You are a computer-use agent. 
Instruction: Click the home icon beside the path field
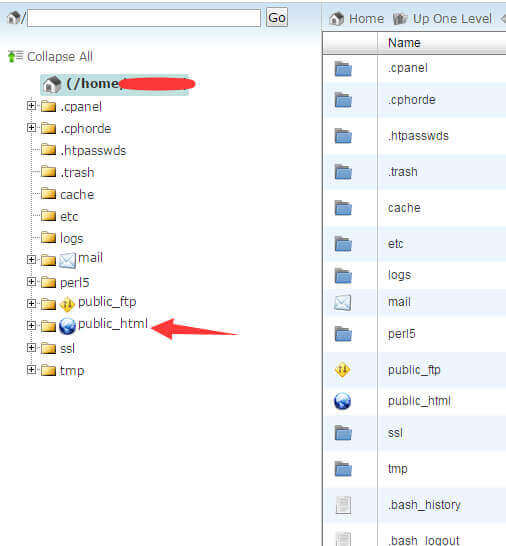coord(14,17)
